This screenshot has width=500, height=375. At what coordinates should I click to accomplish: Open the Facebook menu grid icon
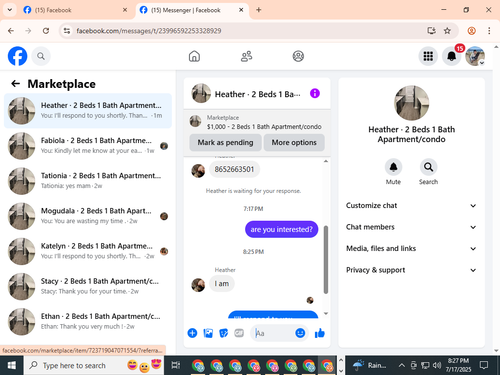428,56
